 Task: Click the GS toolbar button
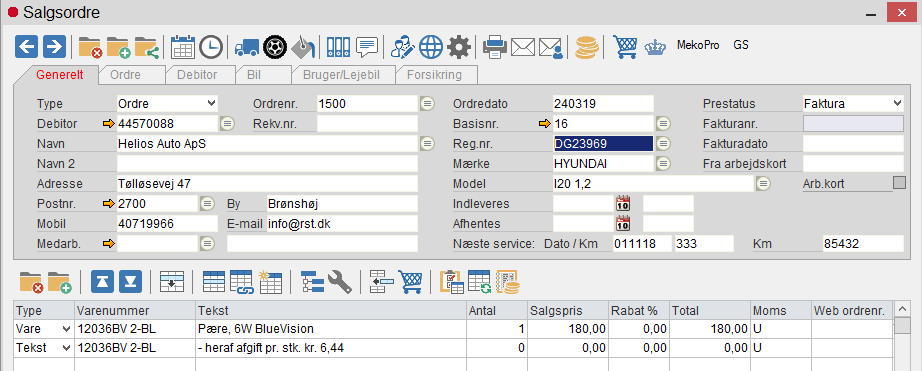click(x=741, y=45)
